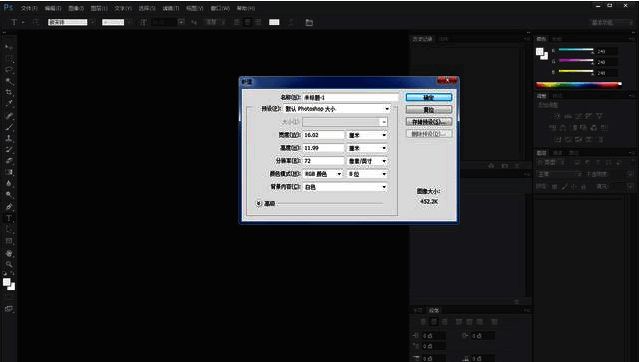Select the Gradient tool
640x362 pixels.
click(9, 172)
